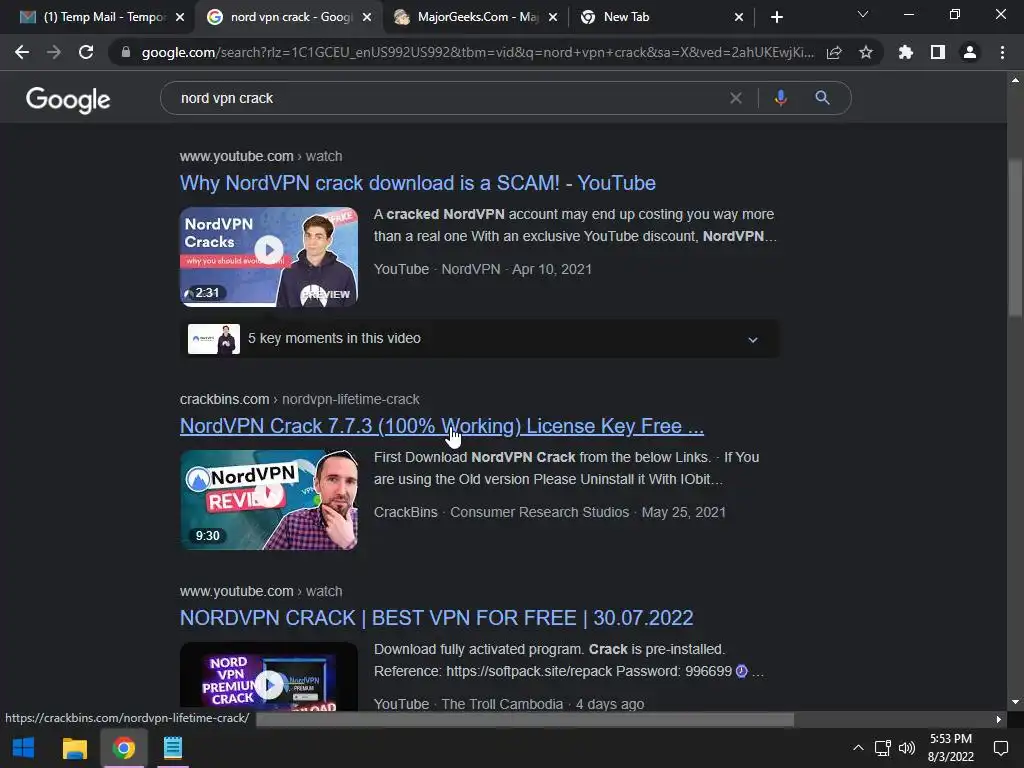
Task: Start voice search with microphone icon
Action: 780,98
